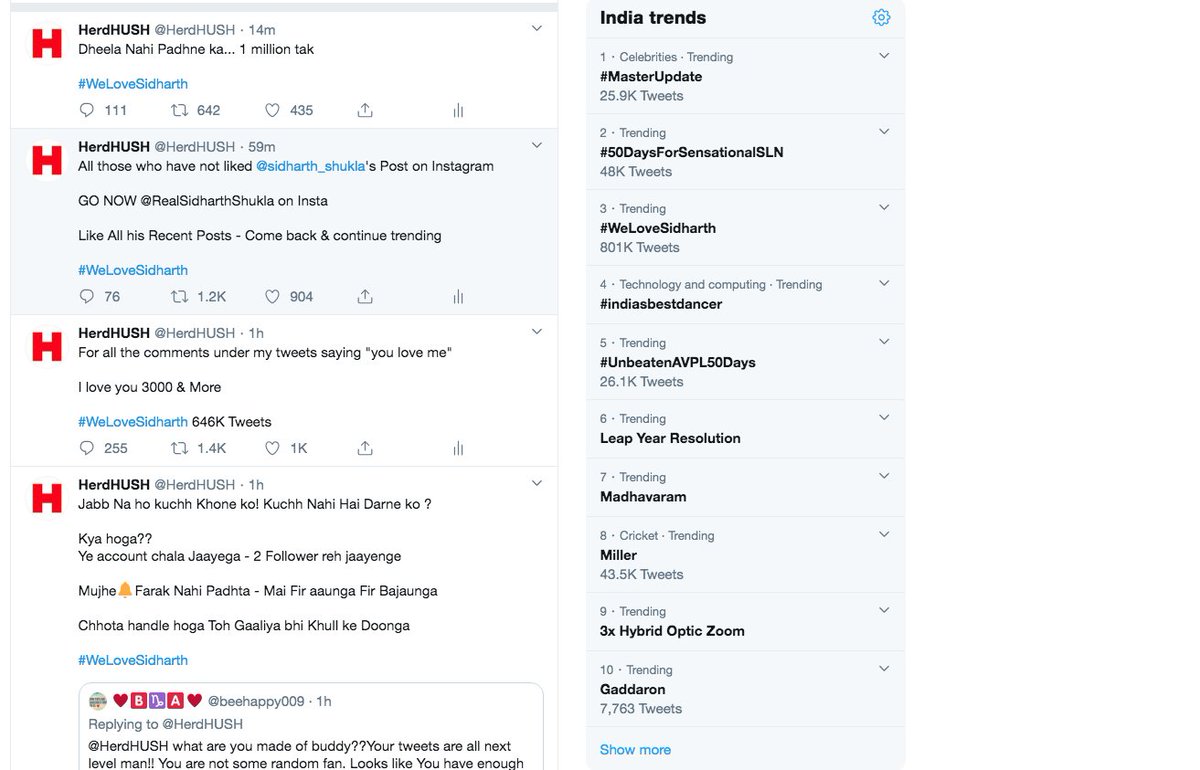Reply to the 'GO NOW @RealSidharthShukla' tweet
The height and width of the screenshot is (770, 1200).
click(x=87, y=296)
